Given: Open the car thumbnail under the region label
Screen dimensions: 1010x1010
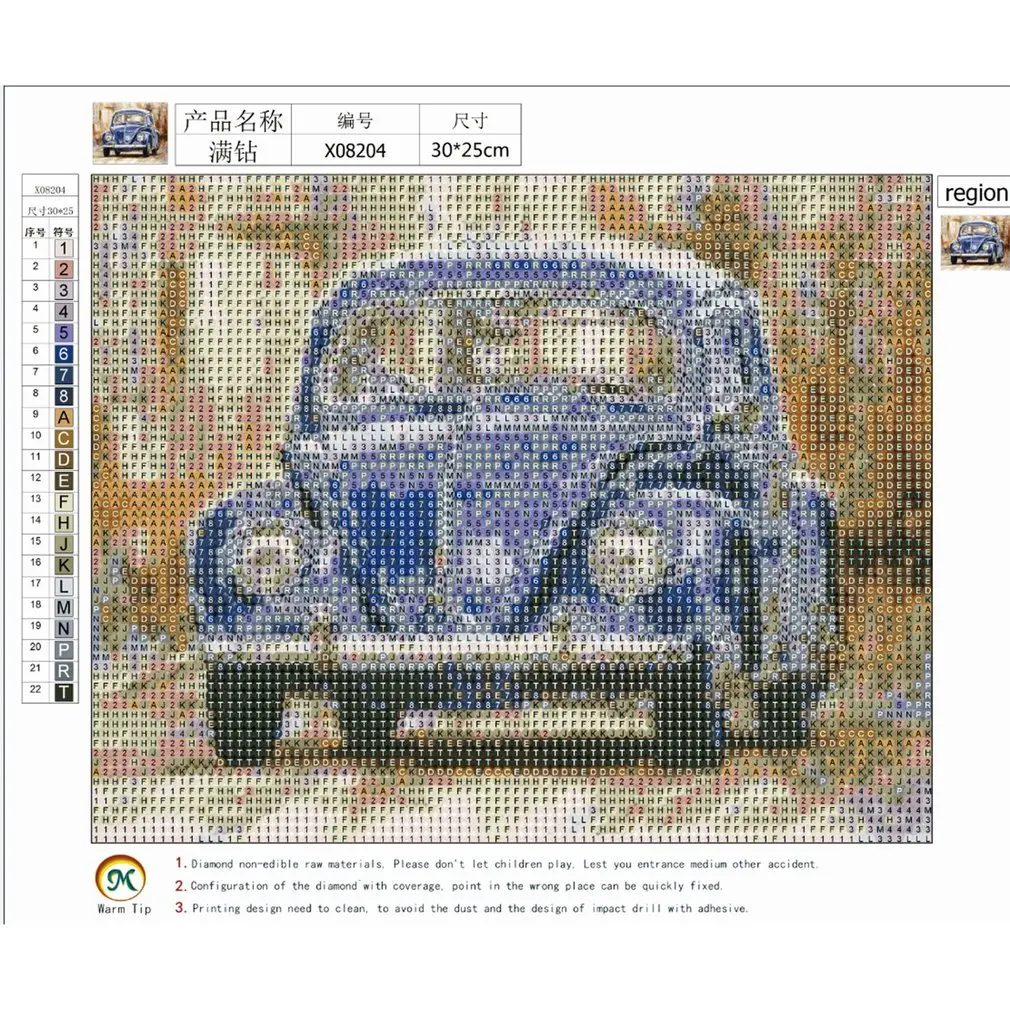Looking at the screenshot, I should coord(975,243).
